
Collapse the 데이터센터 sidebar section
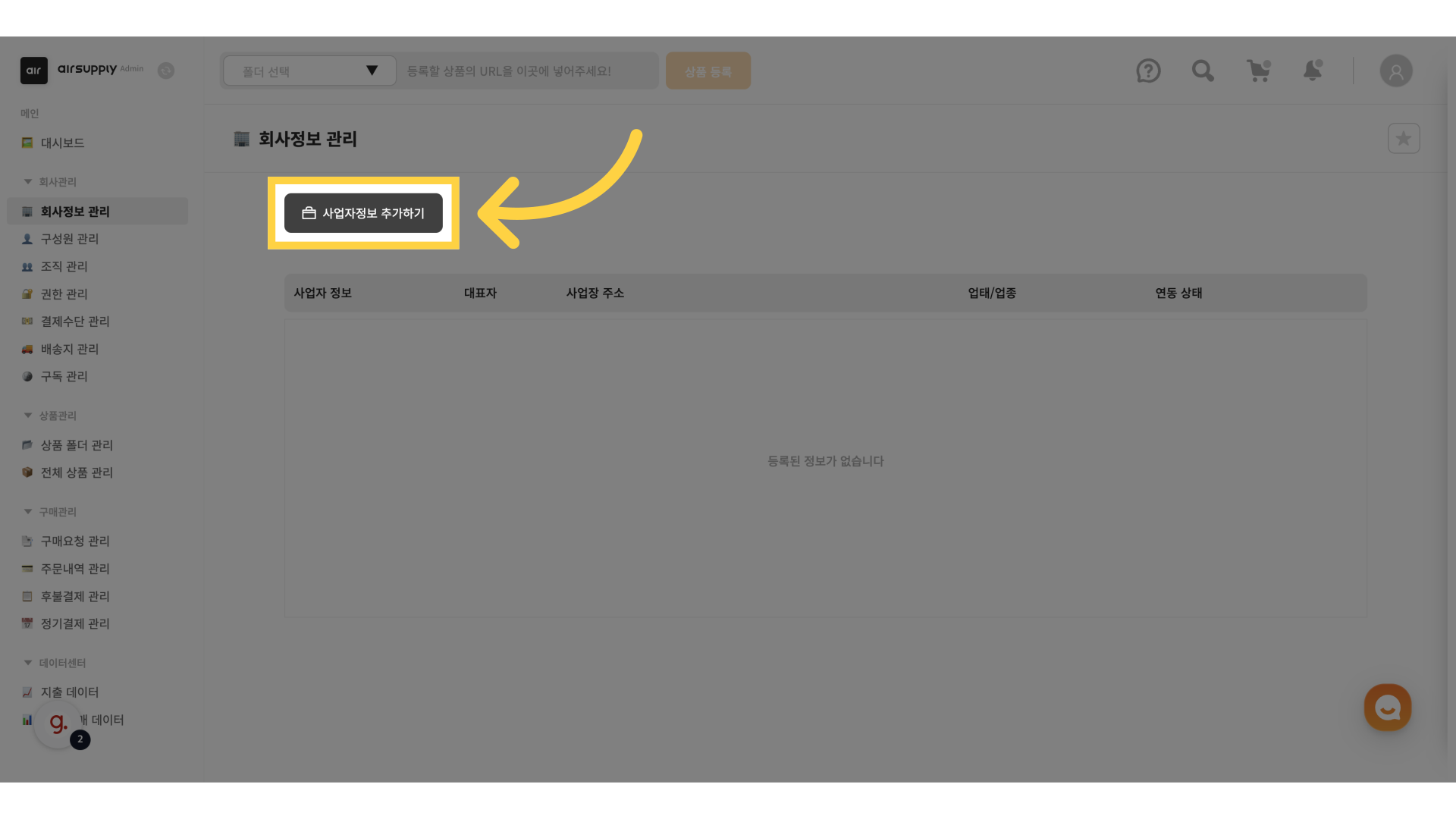[x=28, y=663]
